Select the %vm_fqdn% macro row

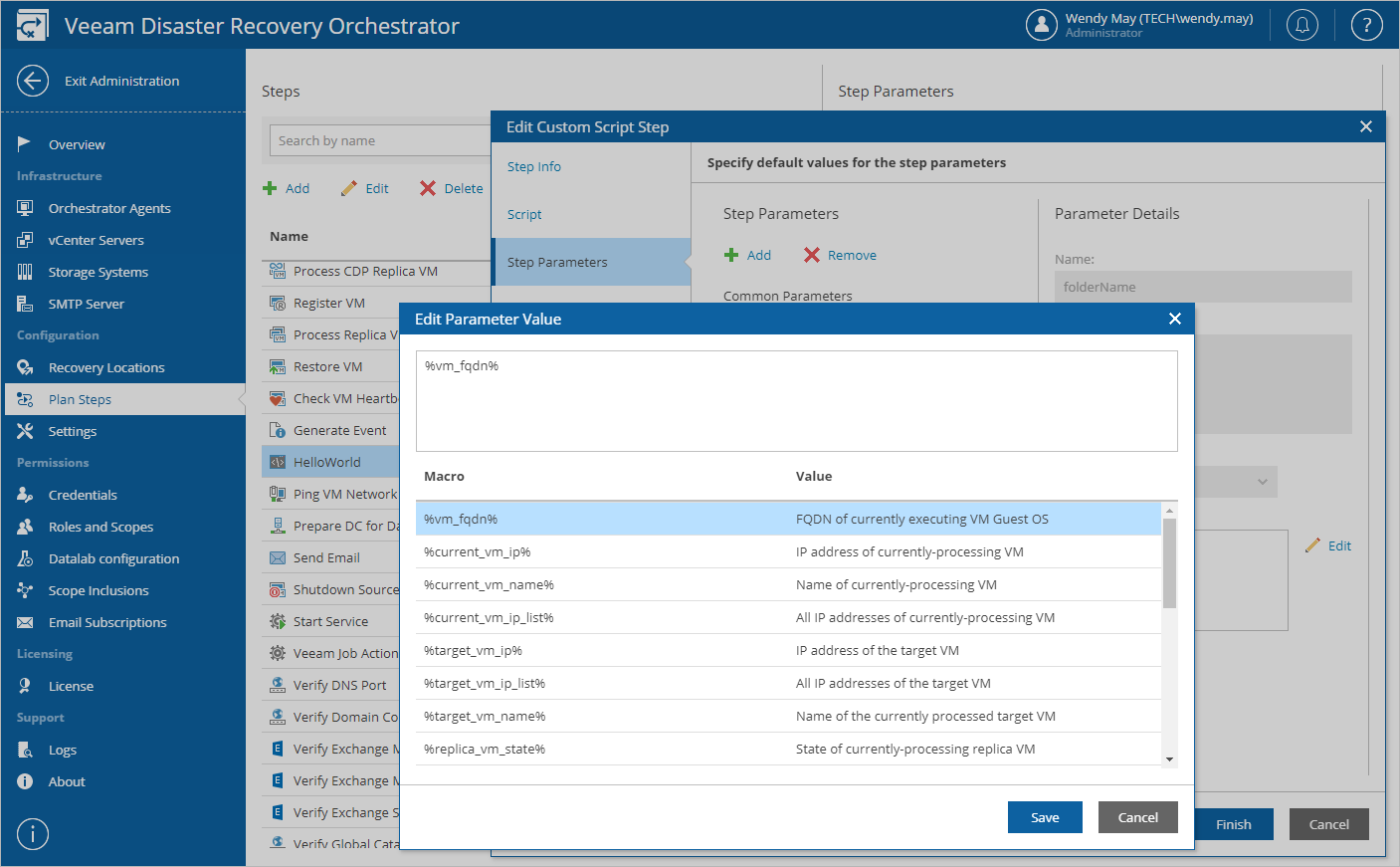click(x=788, y=519)
